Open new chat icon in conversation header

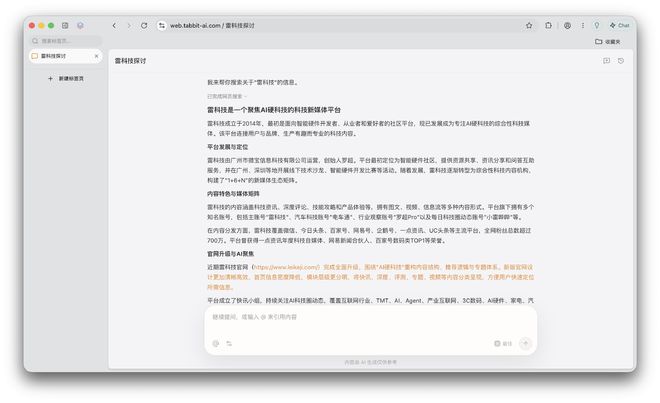606,61
